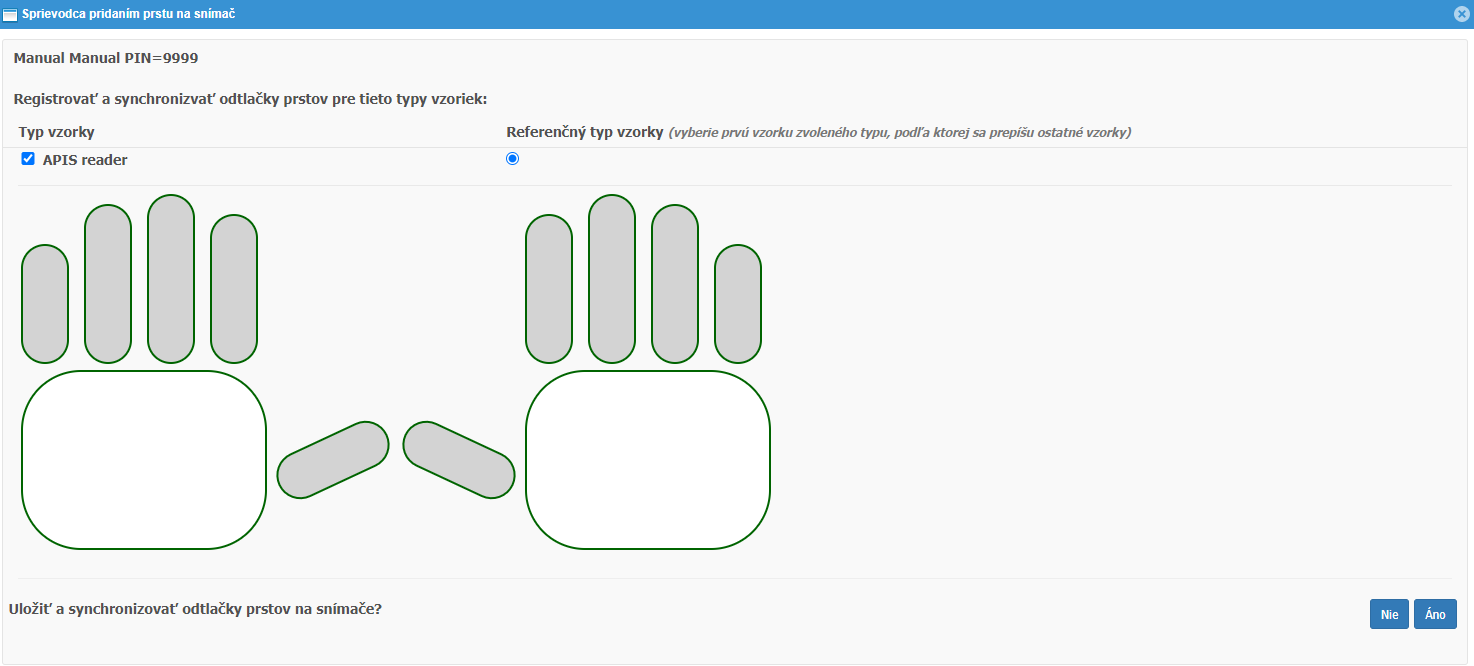
Task: Select the right hand middle finger
Action: 612,278
